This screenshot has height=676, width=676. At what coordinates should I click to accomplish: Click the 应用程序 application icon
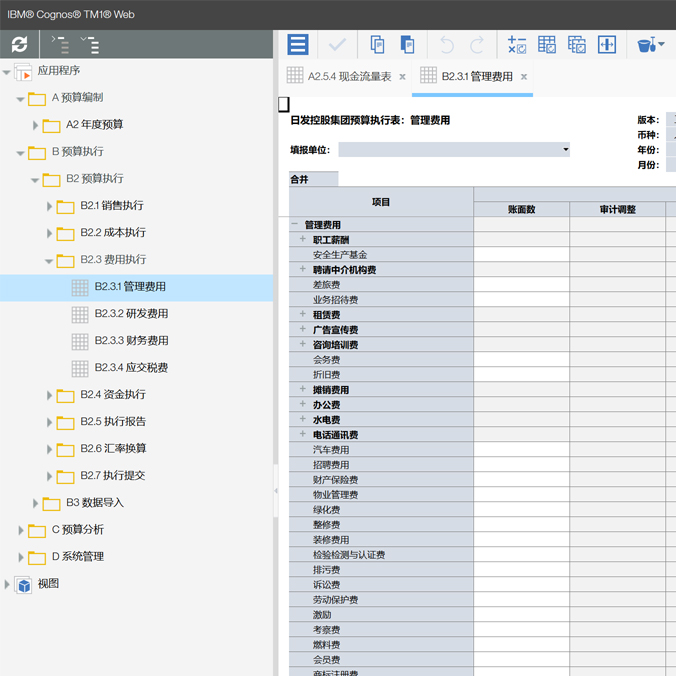[x=23, y=72]
